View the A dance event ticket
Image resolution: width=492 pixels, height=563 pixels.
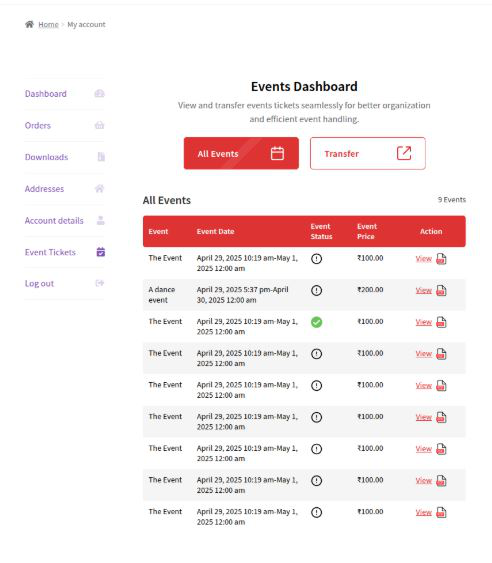coord(423,290)
